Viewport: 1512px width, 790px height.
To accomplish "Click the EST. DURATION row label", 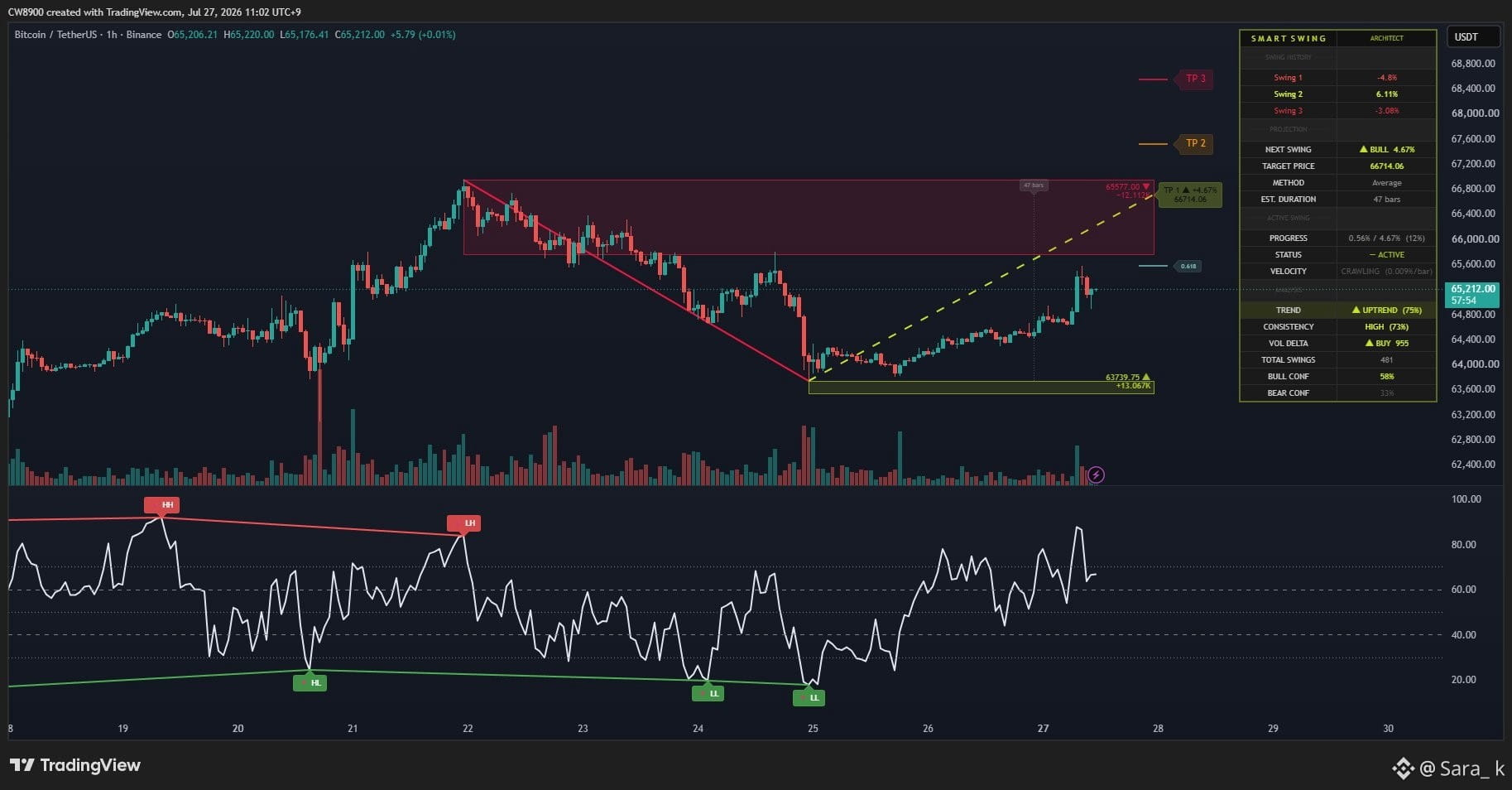I will [1288, 200].
